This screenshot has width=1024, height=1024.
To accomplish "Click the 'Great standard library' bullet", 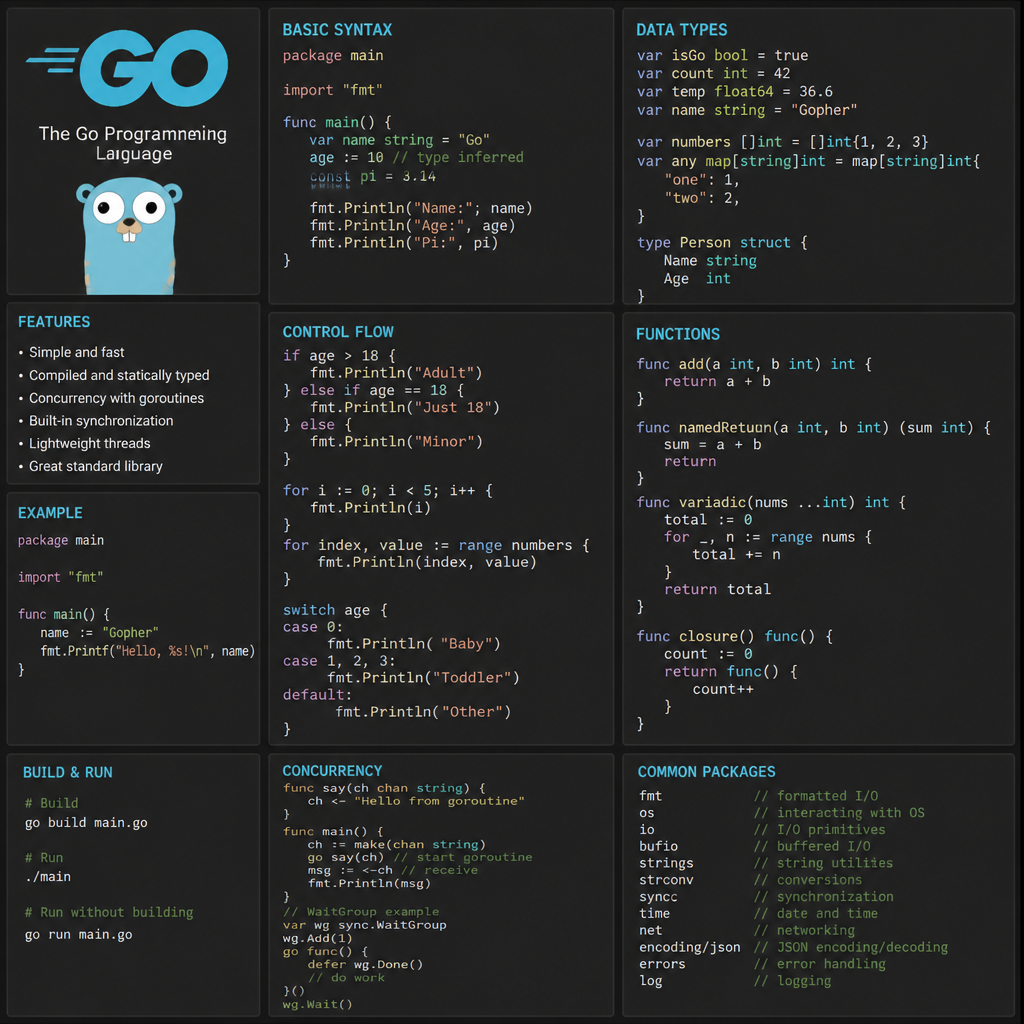I will click(x=90, y=466).
